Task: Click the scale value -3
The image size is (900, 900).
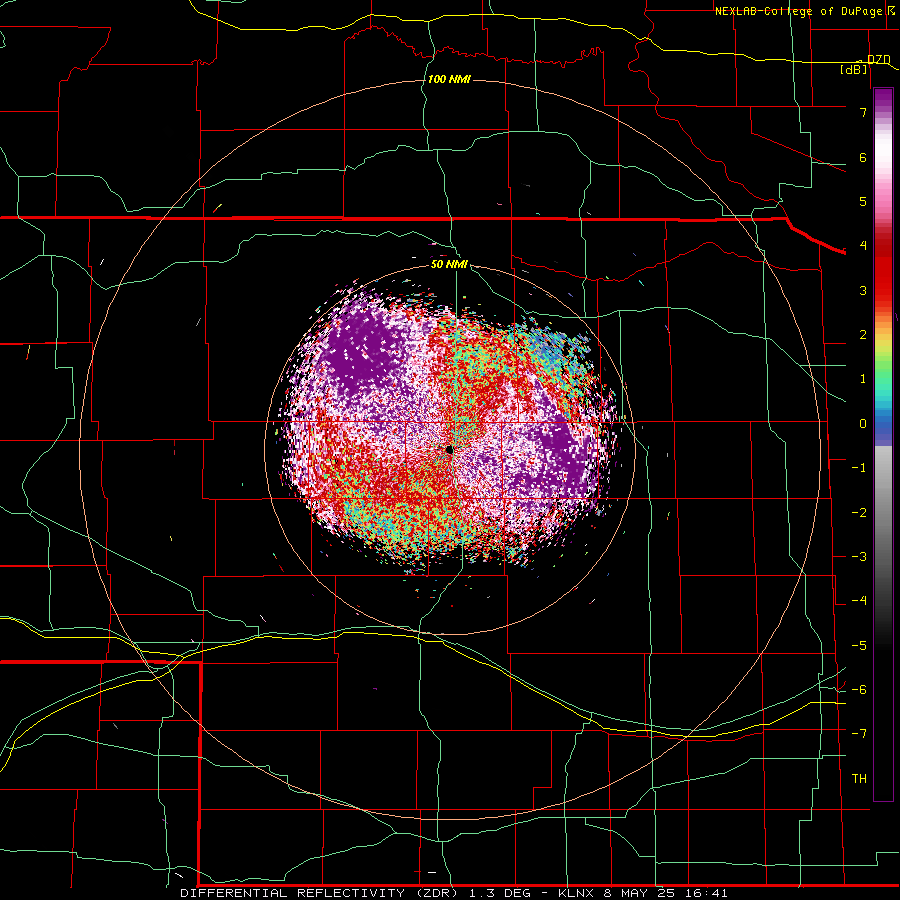Action: 859,557
